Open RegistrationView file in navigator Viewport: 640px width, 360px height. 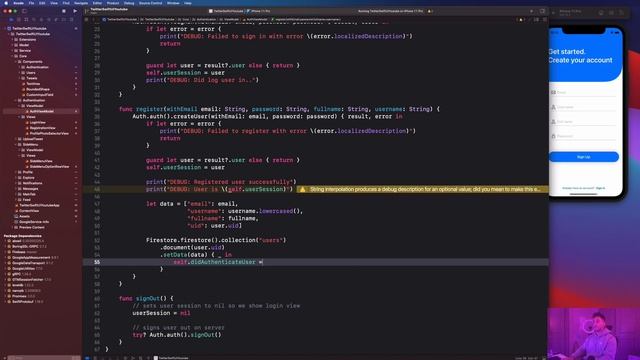point(41,128)
